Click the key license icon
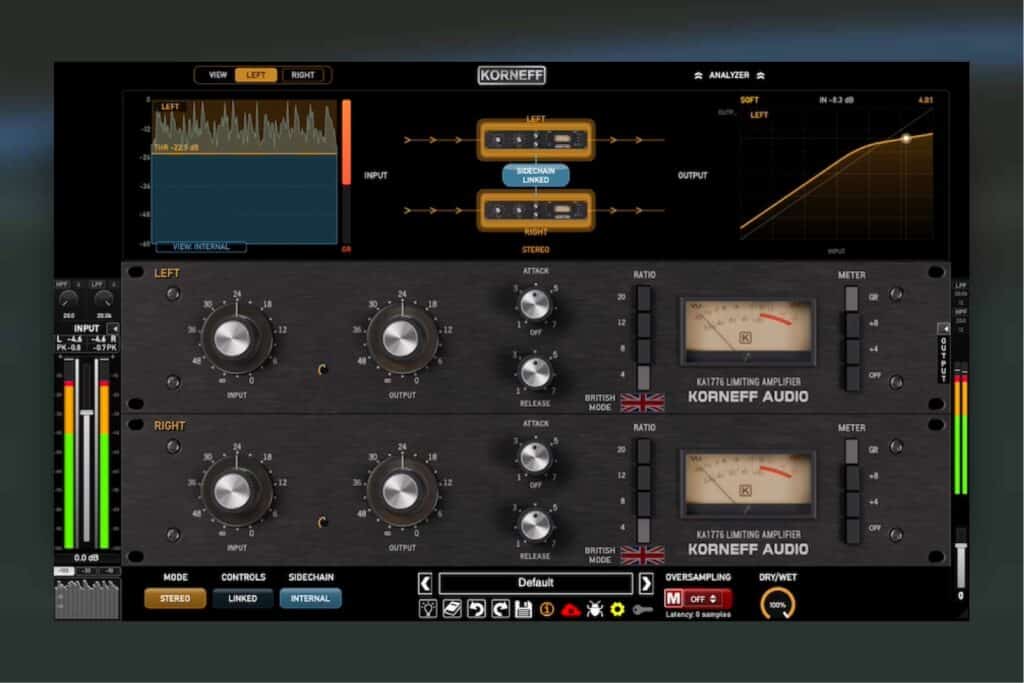The width and height of the screenshot is (1024, 683). coord(642,610)
